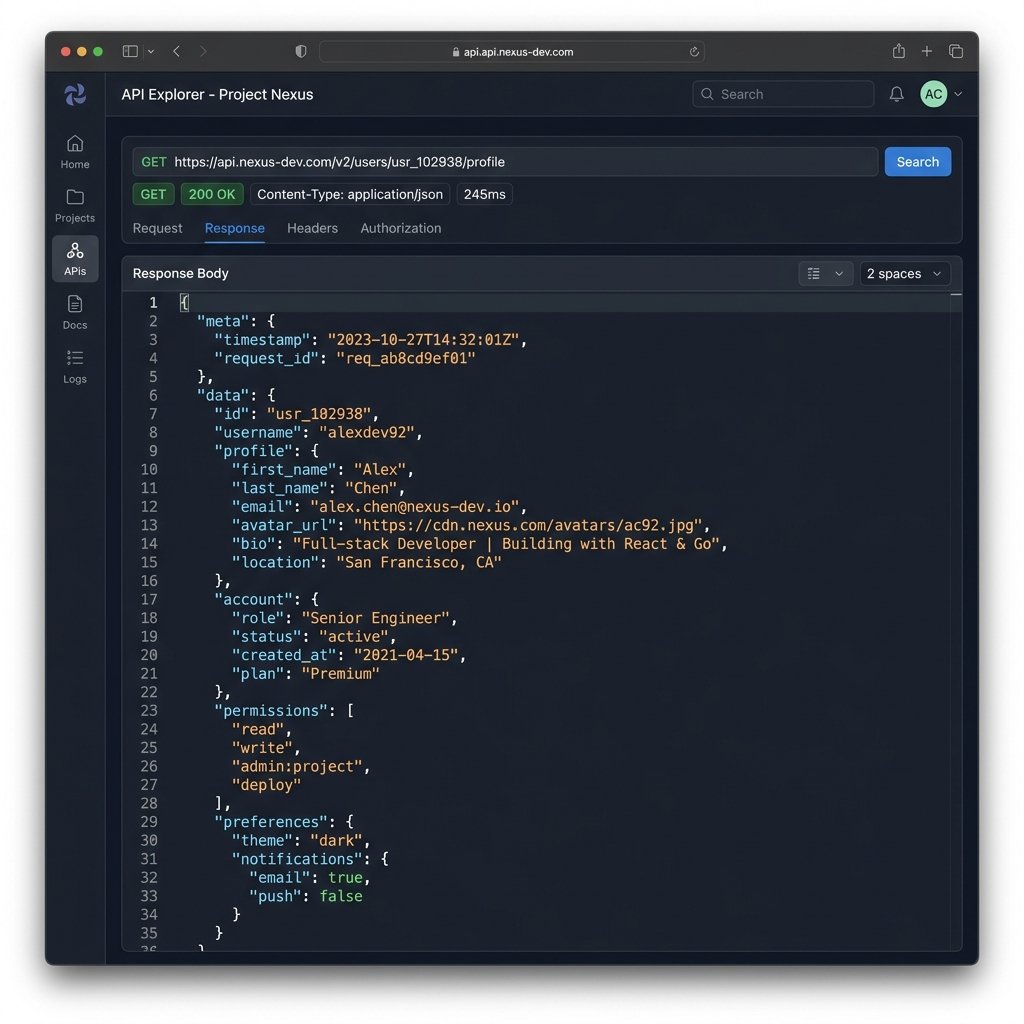
Task: Click the "deploy" permission entry
Action: pyautogui.click(x=266, y=784)
